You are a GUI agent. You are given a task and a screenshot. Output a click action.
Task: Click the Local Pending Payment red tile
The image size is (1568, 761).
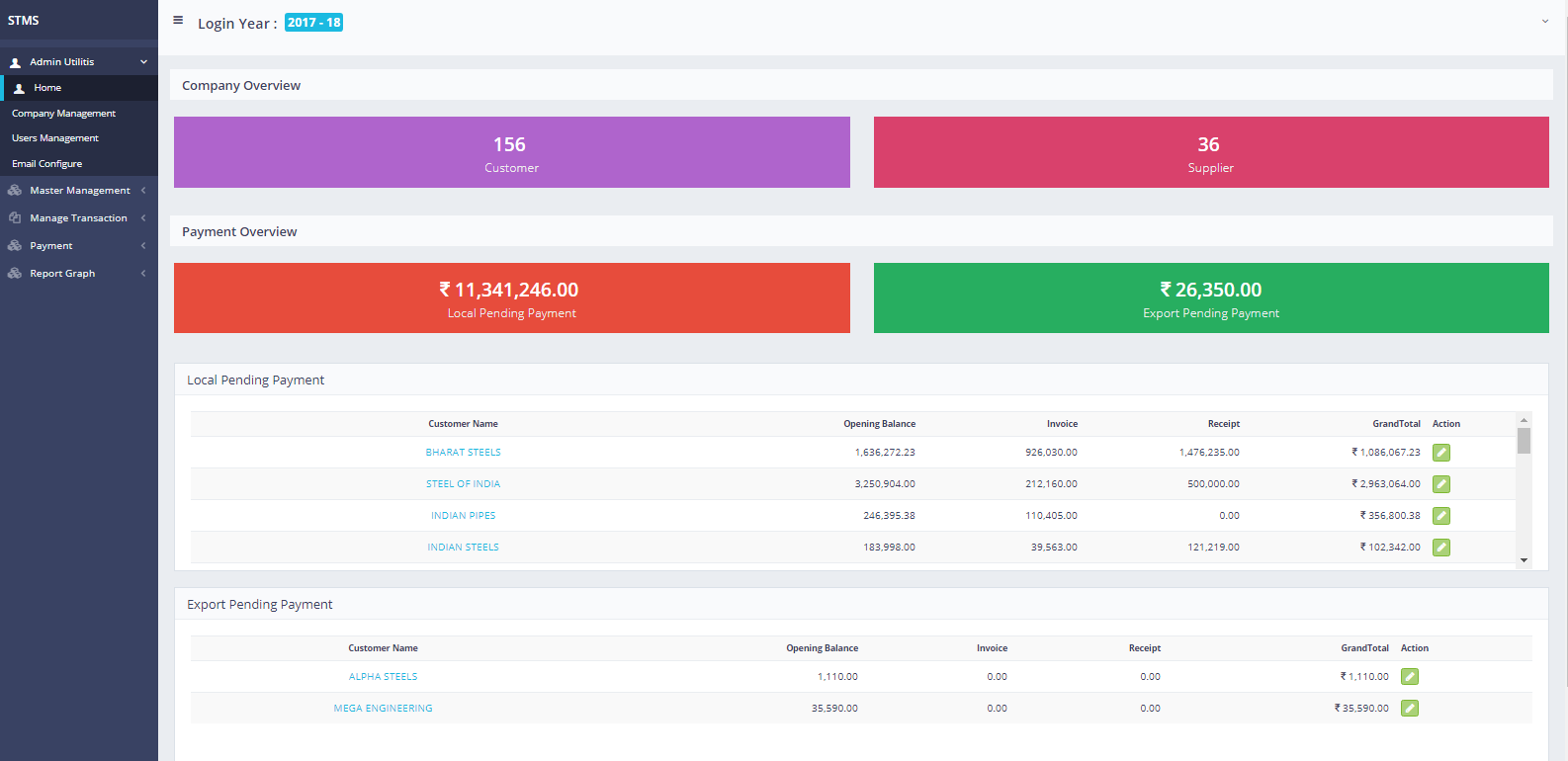[x=511, y=298]
